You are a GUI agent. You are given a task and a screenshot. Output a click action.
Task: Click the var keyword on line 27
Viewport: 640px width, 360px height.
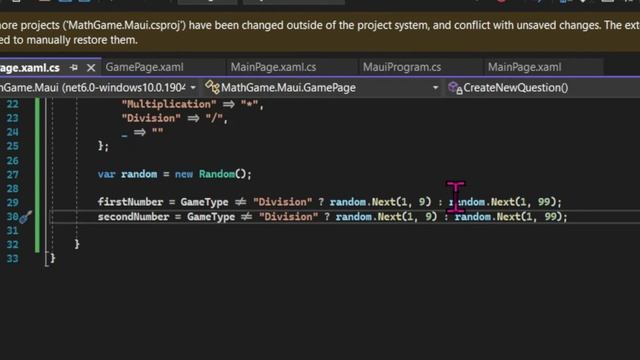click(x=106, y=175)
